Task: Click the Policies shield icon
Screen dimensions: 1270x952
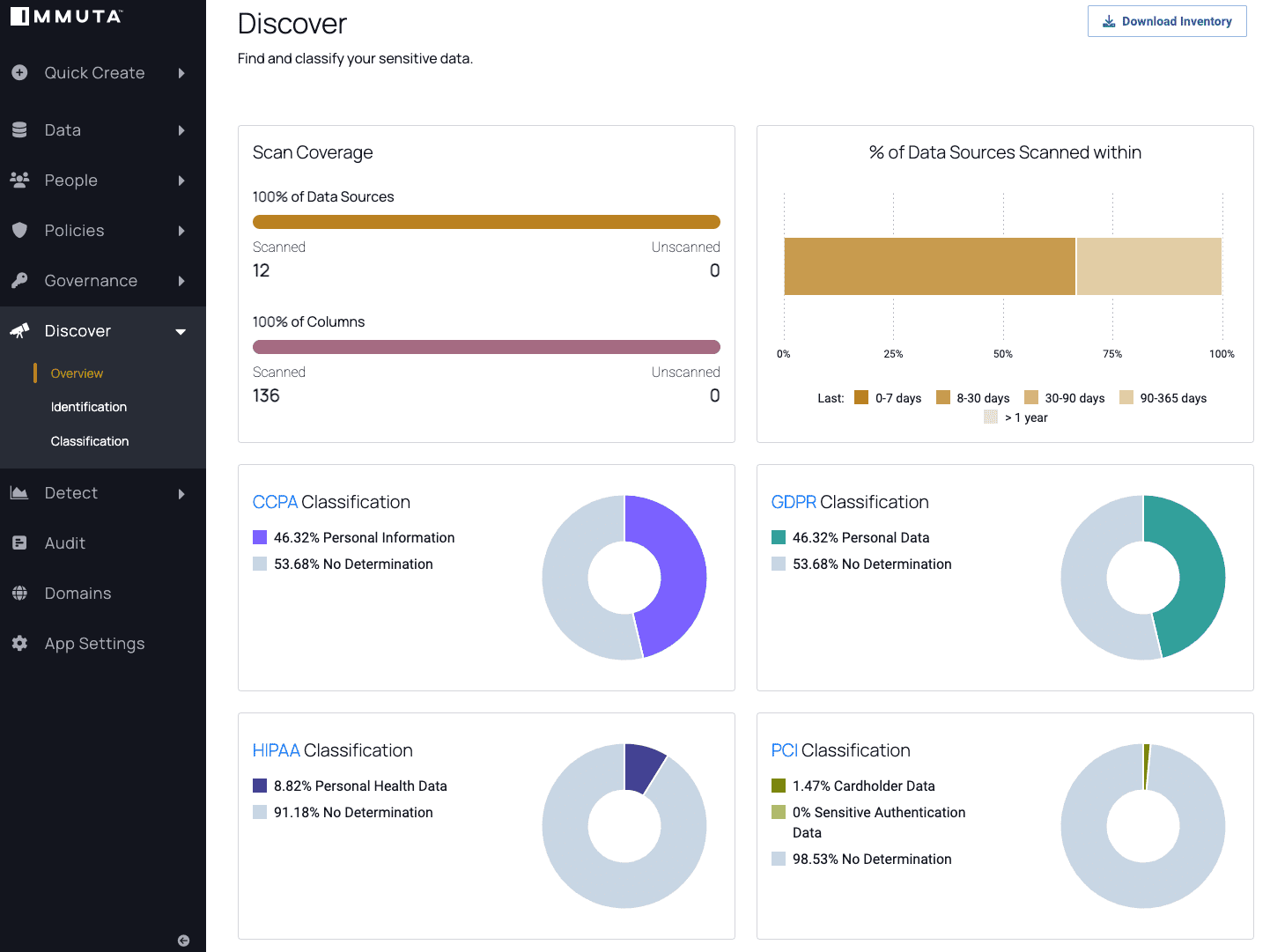Action: [19, 231]
